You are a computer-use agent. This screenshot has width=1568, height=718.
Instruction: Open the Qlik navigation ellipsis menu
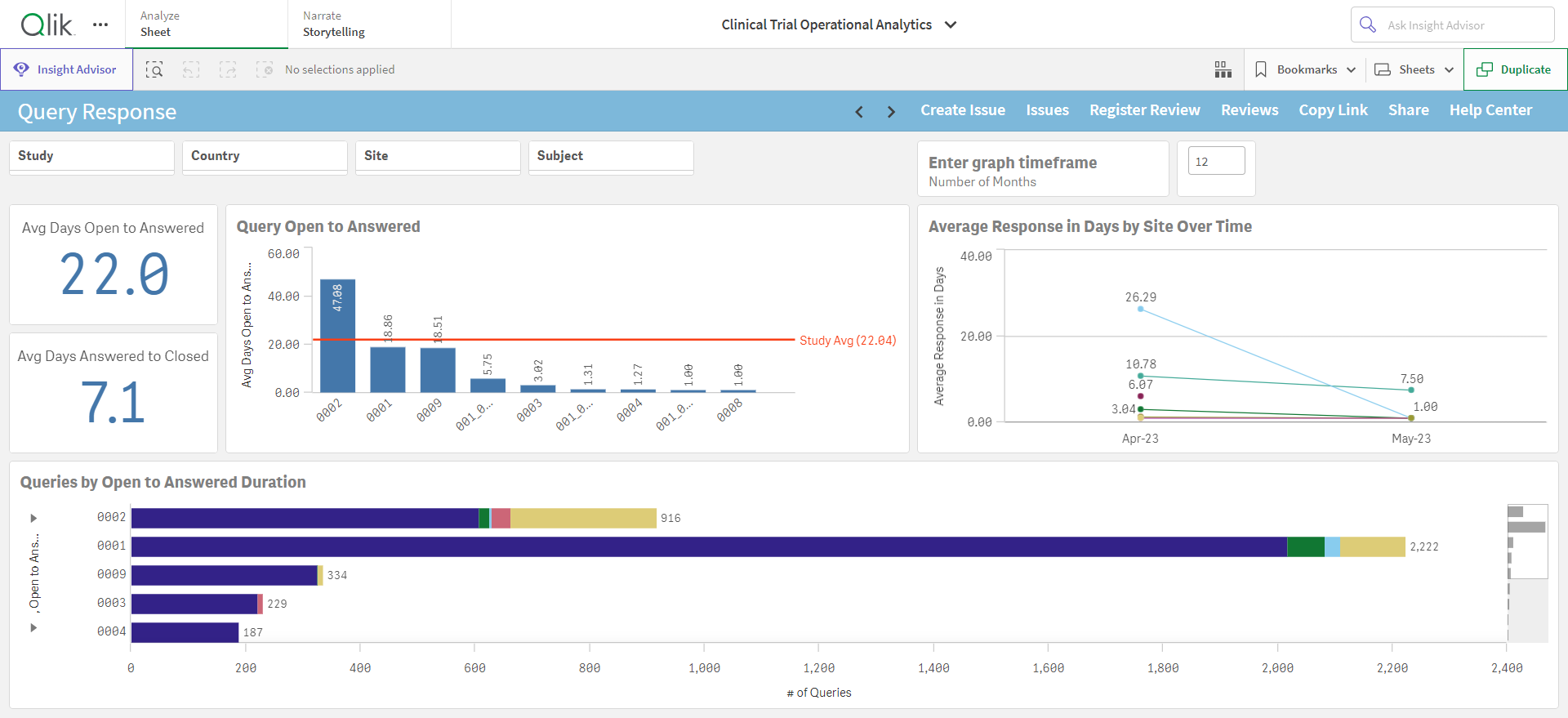point(100,25)
